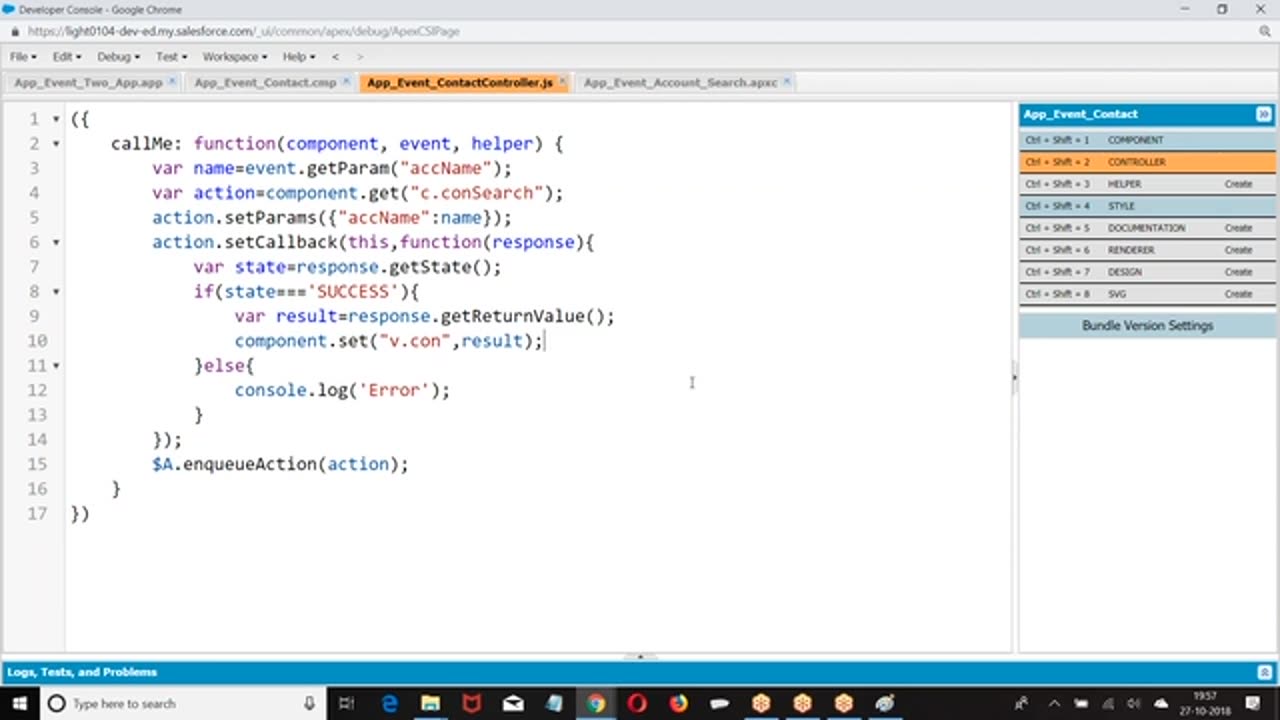Open Task View from taskbar
Viewport: 1280px width, 720px height.
pos(346,703)
